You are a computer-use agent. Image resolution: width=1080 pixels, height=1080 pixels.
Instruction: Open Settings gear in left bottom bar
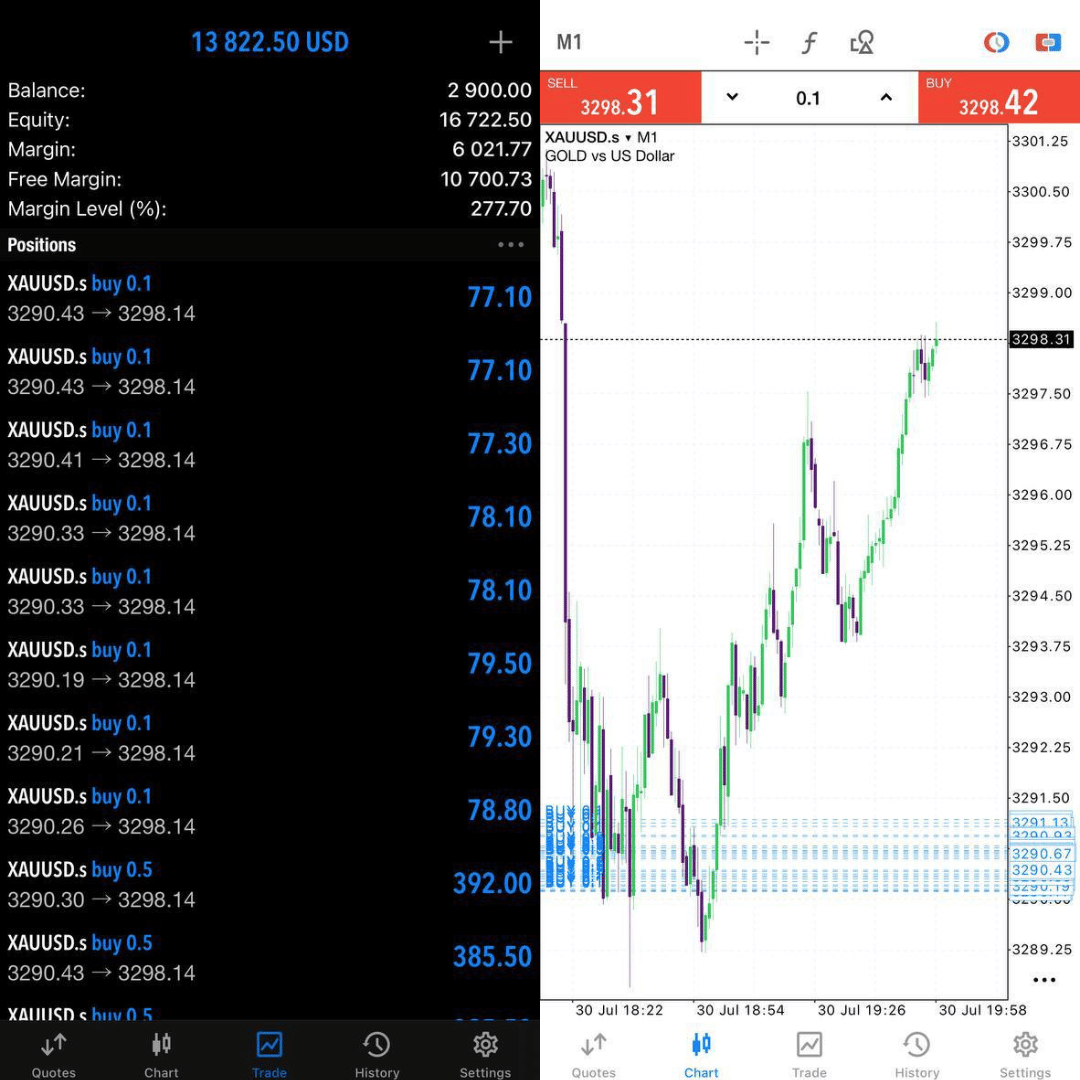click(x=485, y=1054)
